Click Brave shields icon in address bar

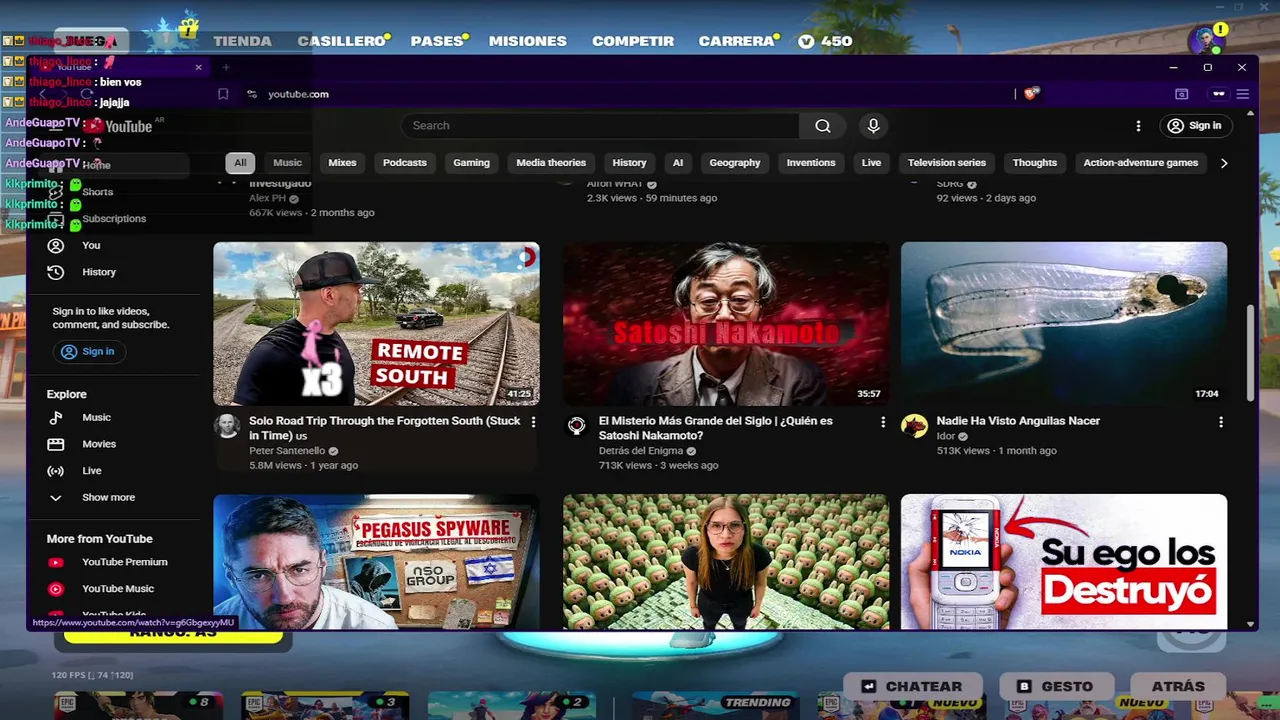tap(1032, 94)
